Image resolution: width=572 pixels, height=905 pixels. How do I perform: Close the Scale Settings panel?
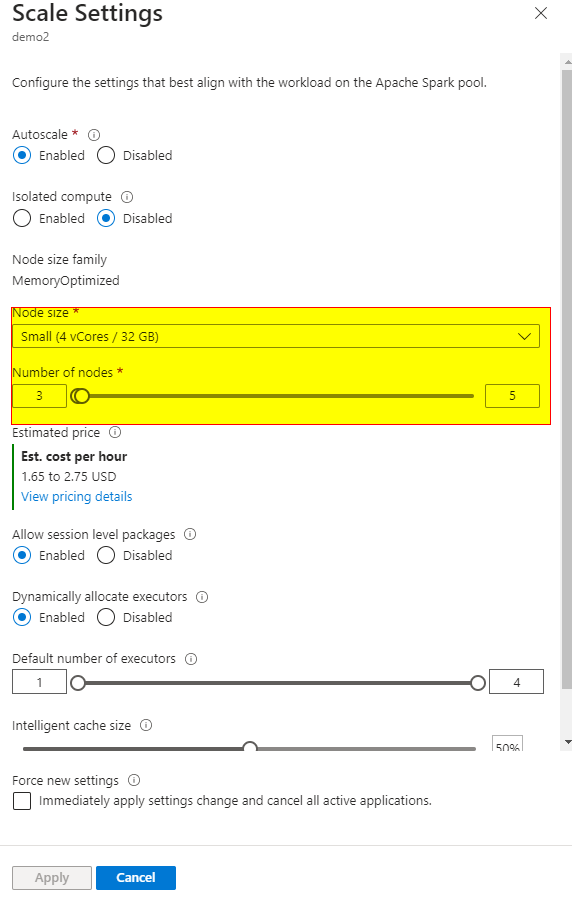541,13
